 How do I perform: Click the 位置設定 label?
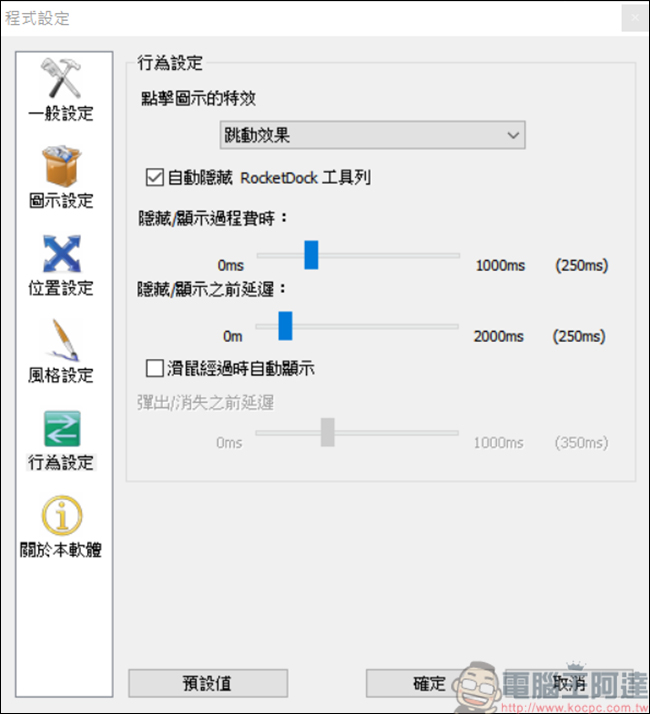click(61, 288)
